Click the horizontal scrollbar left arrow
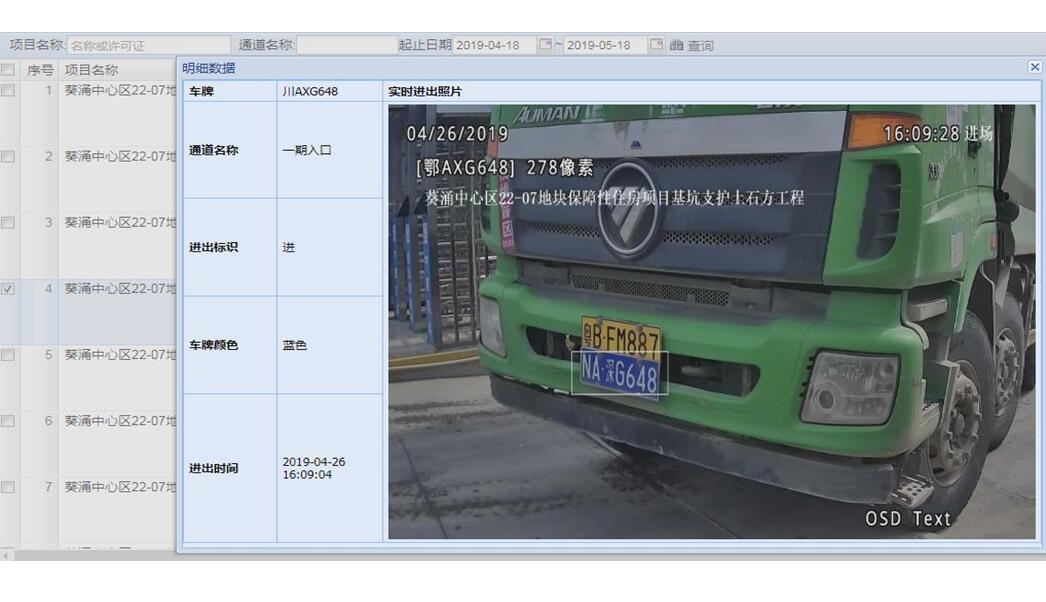The image size is (1046, 602). (x=5, y=555)
